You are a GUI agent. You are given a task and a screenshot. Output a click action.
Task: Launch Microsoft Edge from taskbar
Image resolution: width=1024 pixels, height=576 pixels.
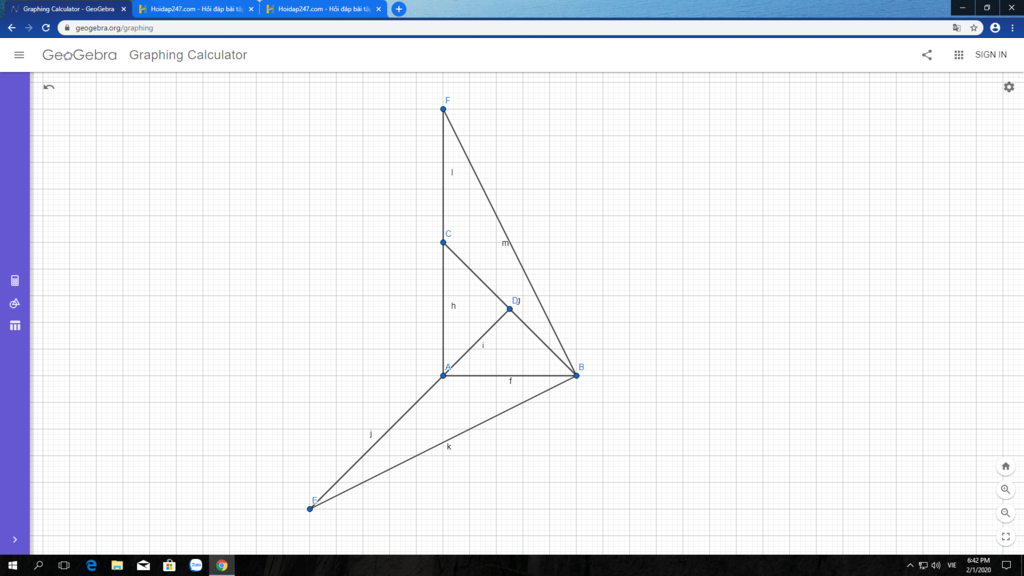(x=91, y=566)
